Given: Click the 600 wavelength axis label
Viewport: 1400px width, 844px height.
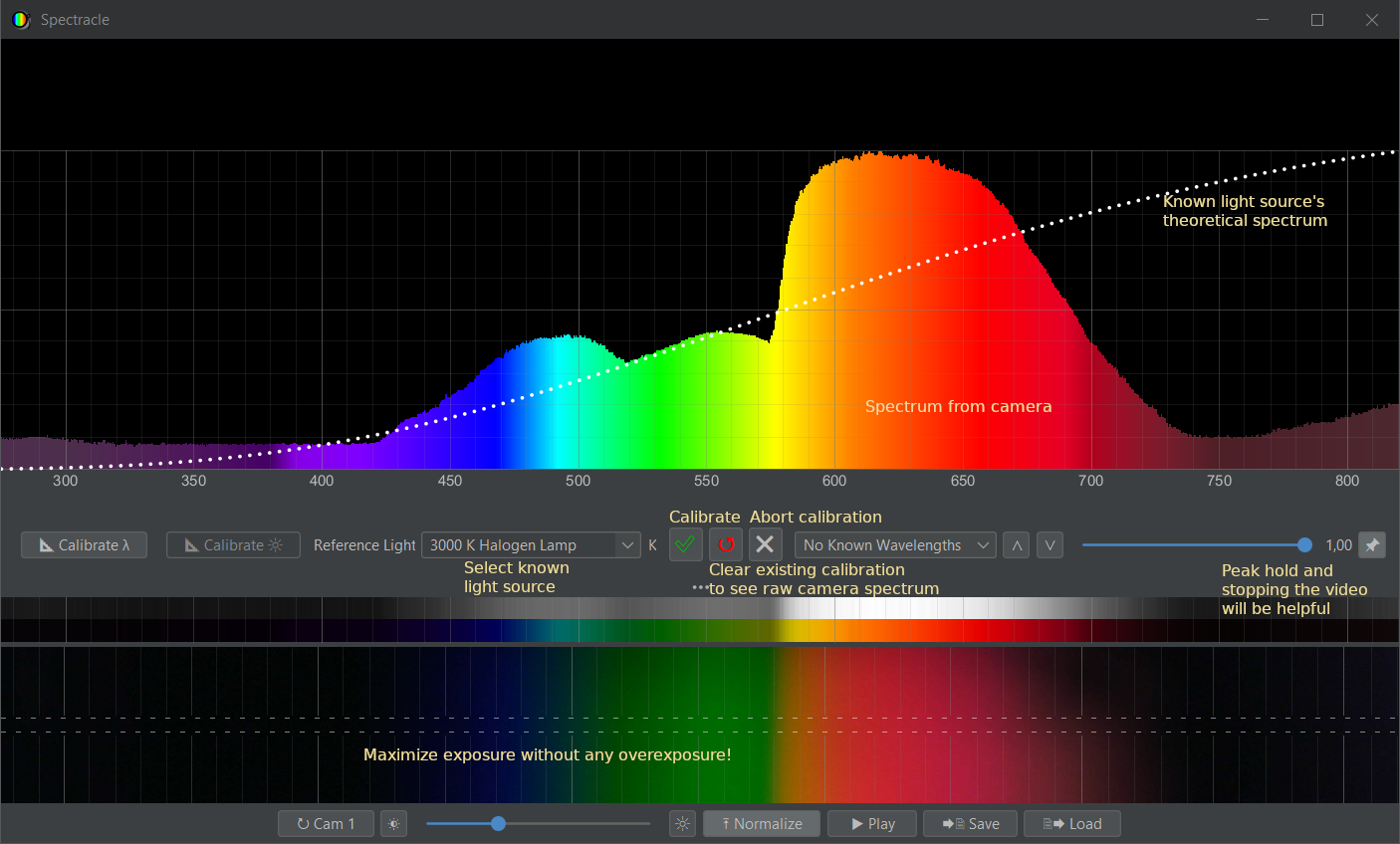Looking at the screenshot, I should pyautogui.click(x=834, y=481).
